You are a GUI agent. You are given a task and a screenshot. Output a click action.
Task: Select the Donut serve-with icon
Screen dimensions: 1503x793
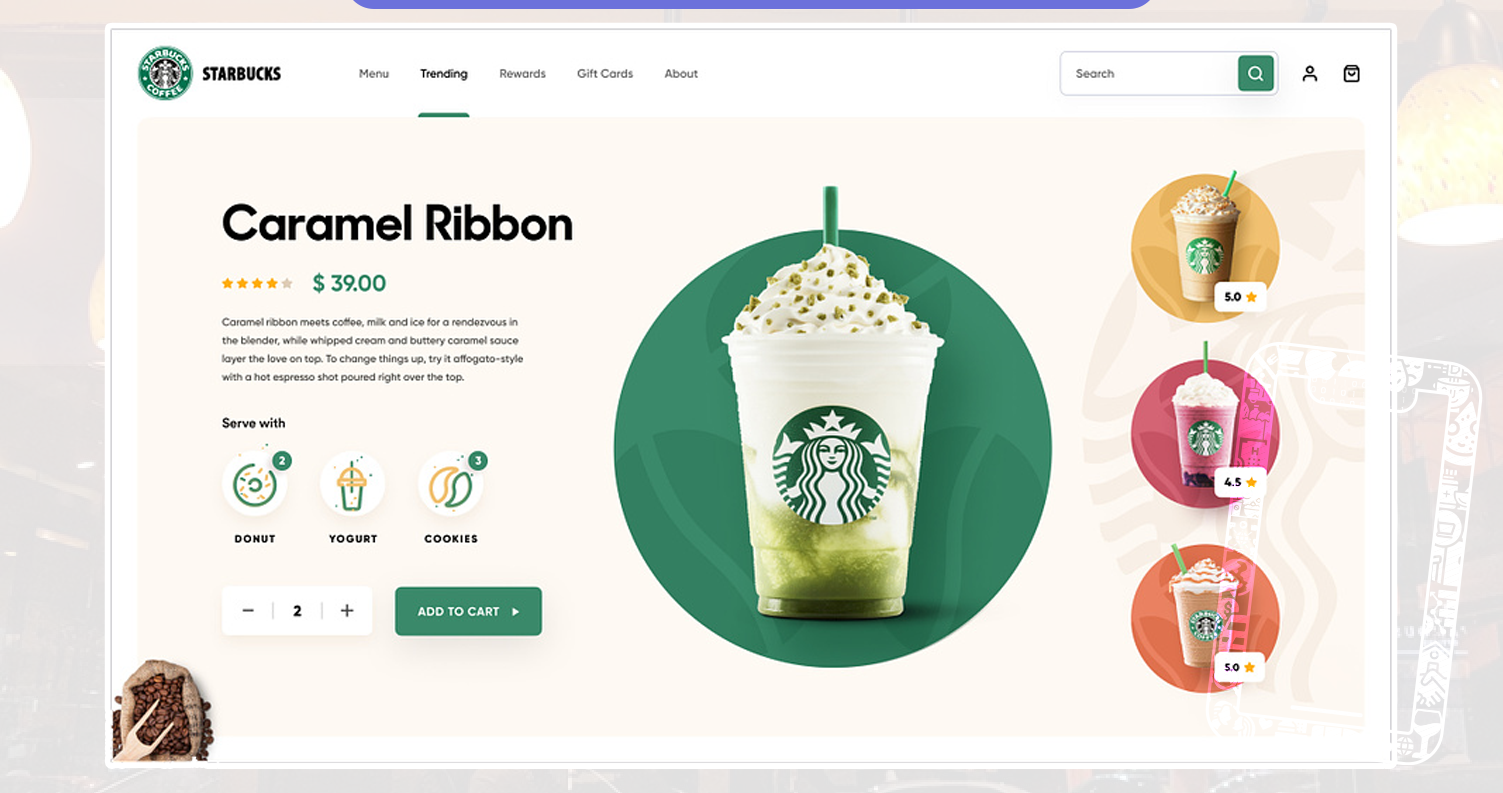pos(255,485)
